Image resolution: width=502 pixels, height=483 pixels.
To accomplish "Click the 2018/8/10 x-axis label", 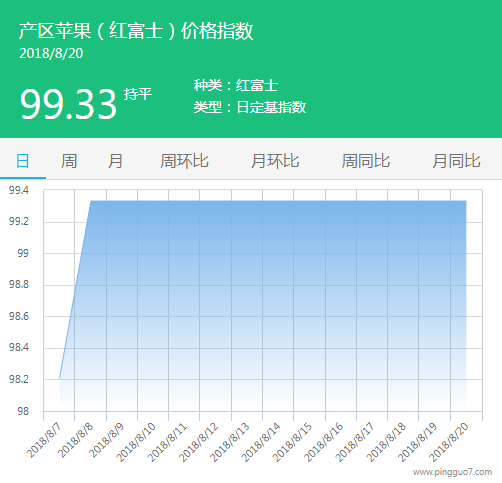I will point(137,442).
